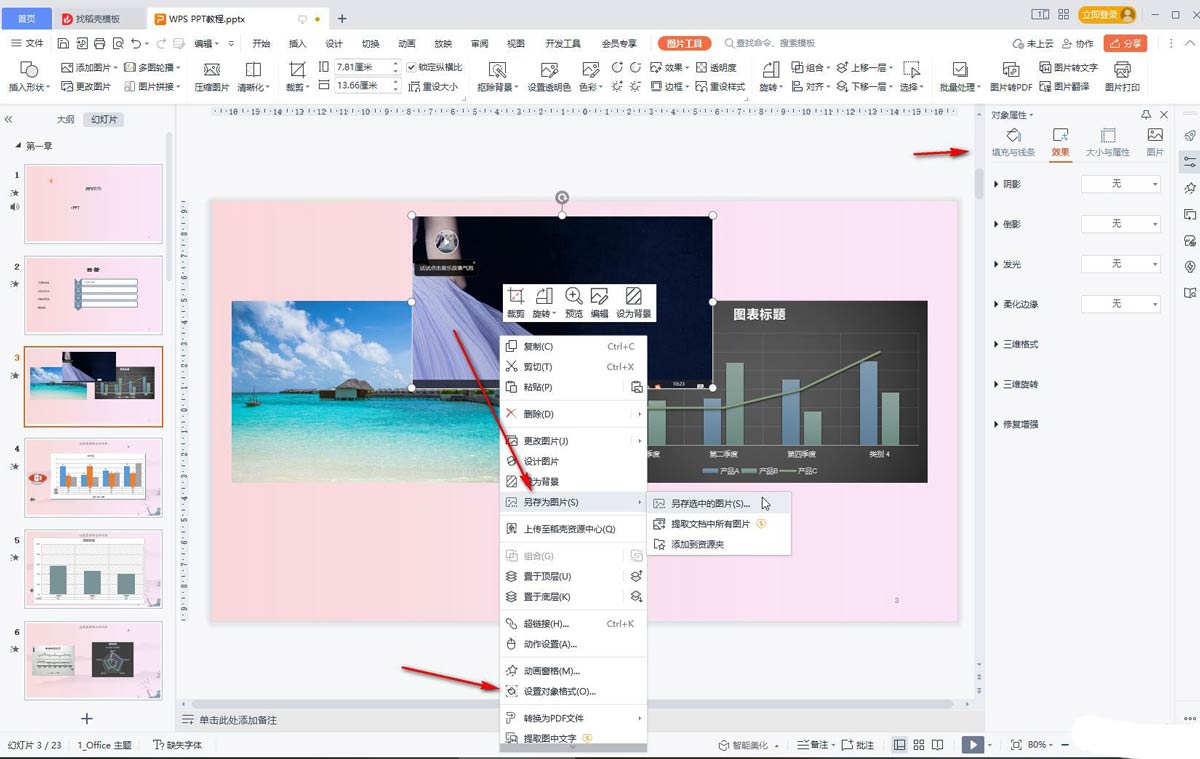
Task: Click Picture to PDF (图片转PDF) icon
Action: click(x=1010, y=69)
